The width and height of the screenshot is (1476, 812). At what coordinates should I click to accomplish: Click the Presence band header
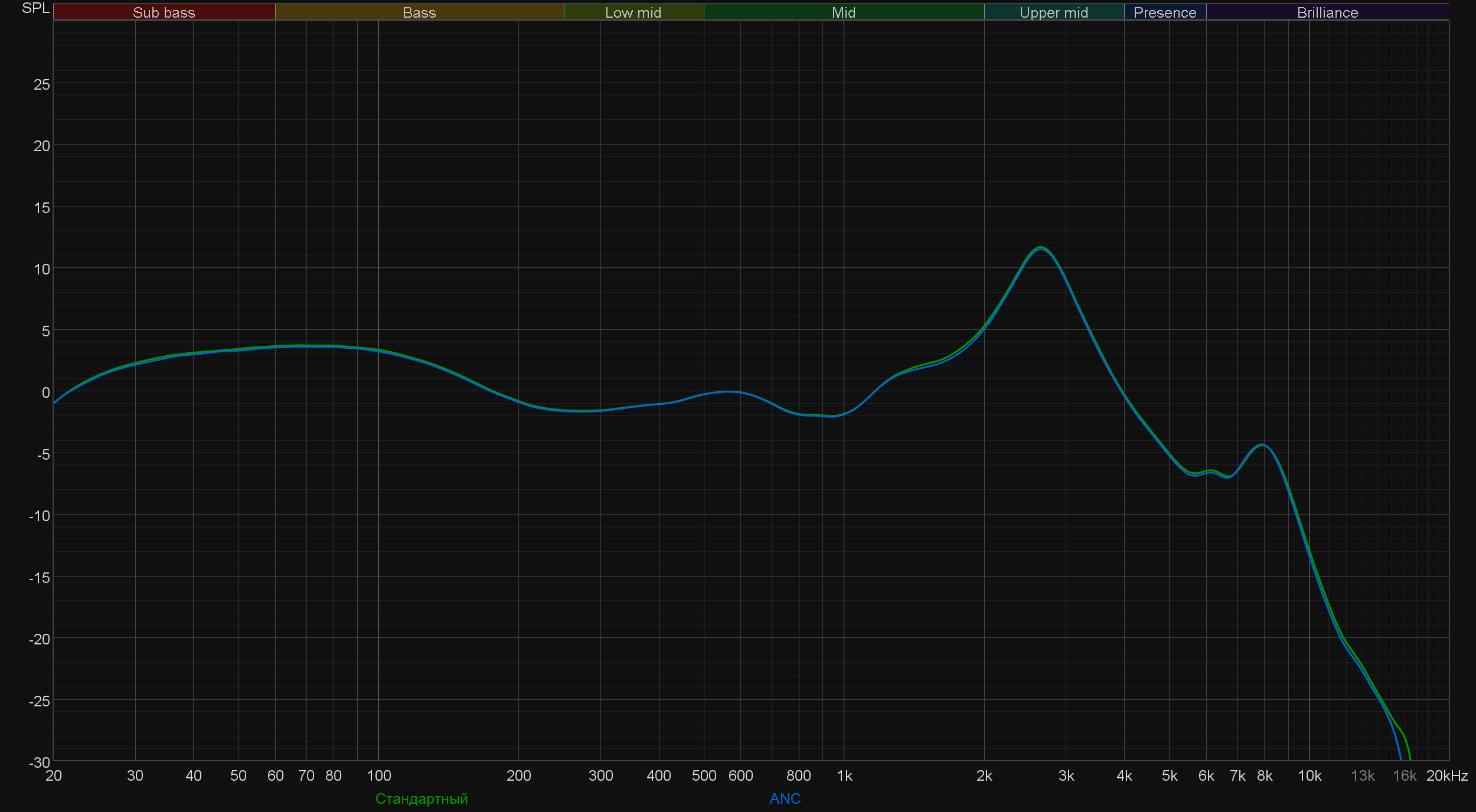[x=1164, y=12]
